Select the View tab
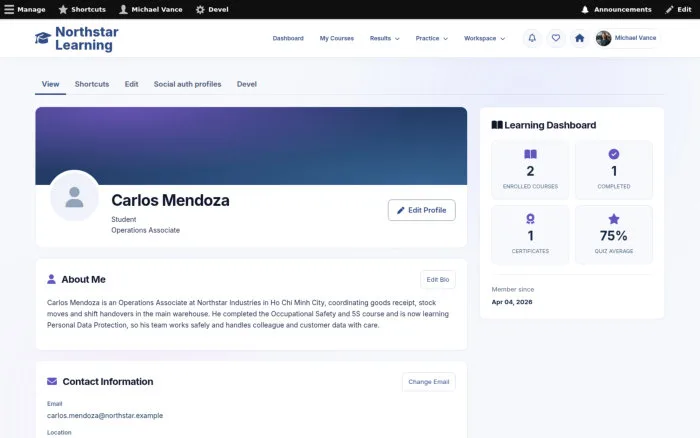The width and height of the screenshot is (700, 438). pos(50,84)
